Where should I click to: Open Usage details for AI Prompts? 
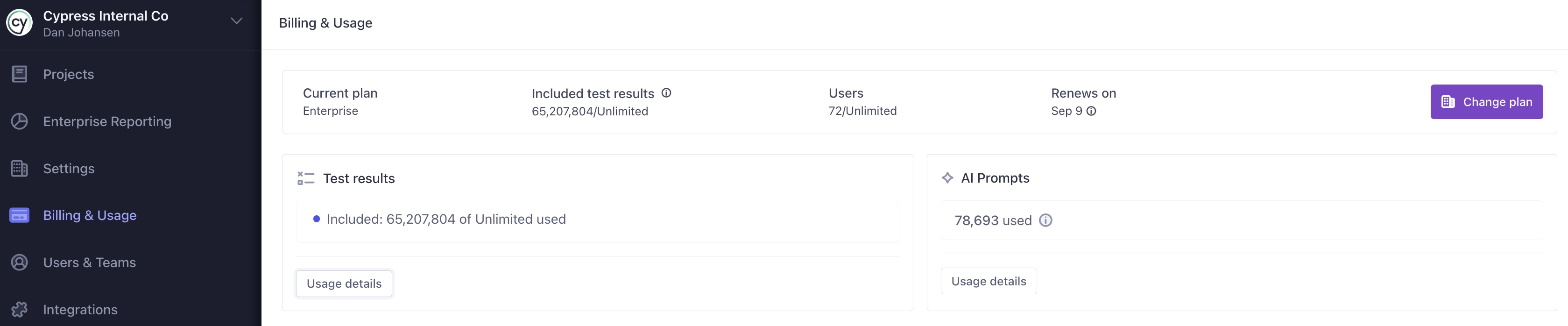[x=988, y=281]
